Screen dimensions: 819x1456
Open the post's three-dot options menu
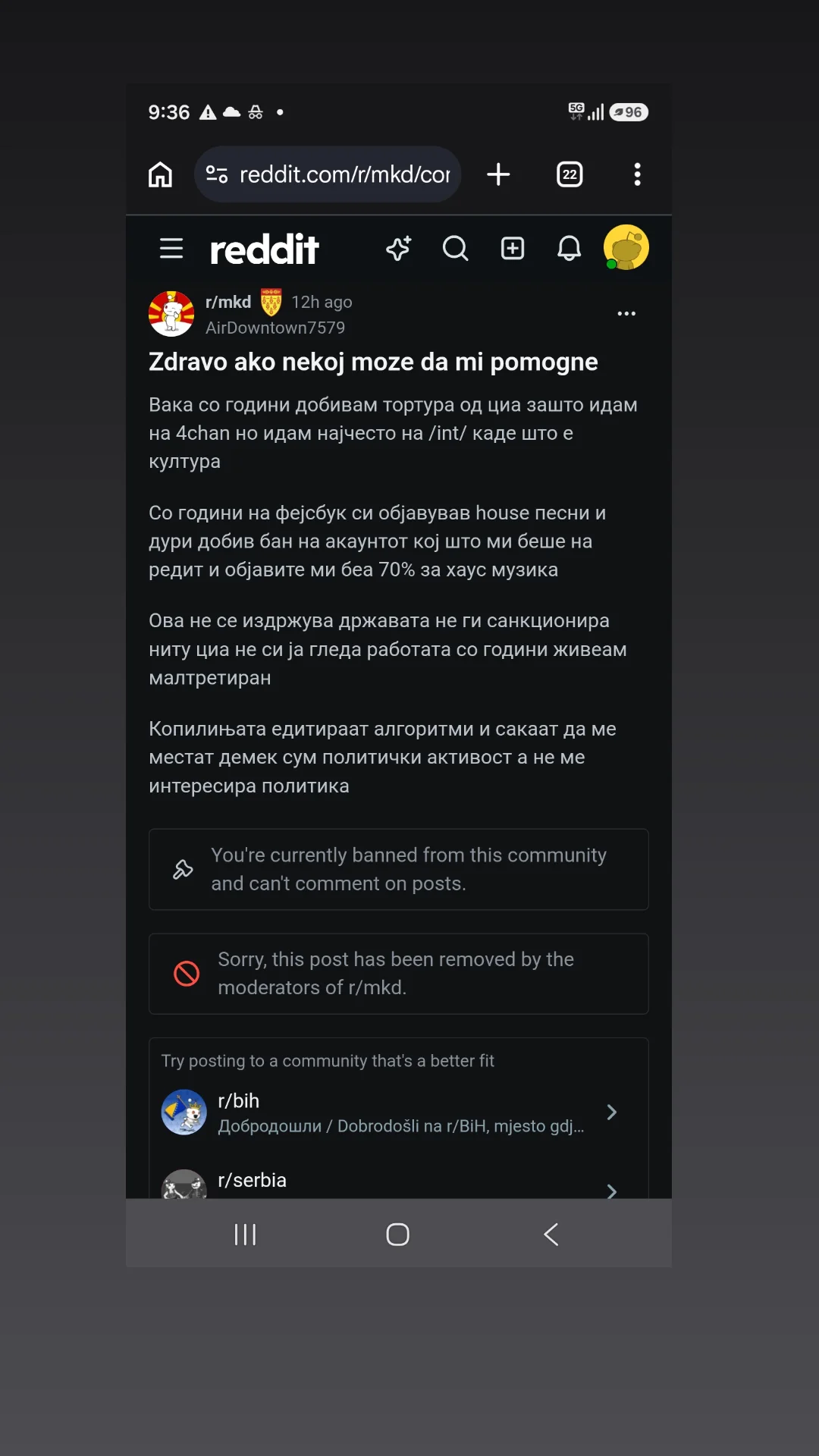pyautogui.click(x=626, y=313)
